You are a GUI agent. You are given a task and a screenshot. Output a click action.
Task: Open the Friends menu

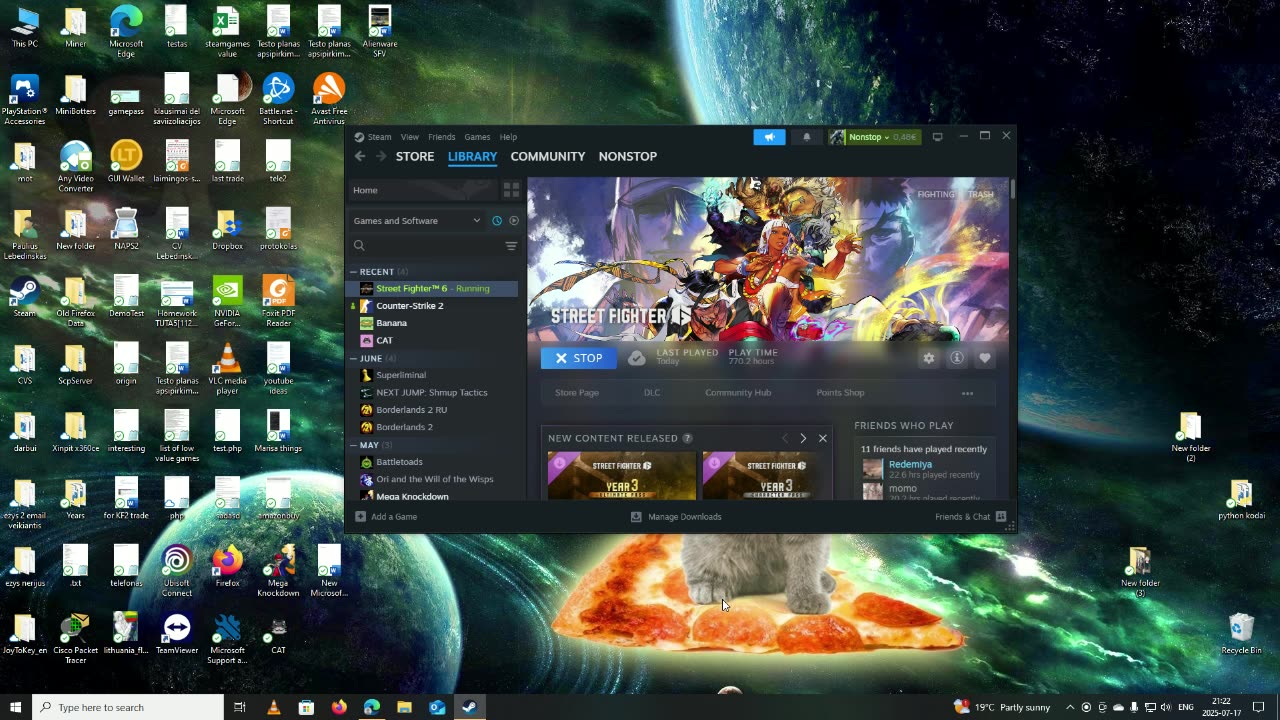tap(441, 137)
